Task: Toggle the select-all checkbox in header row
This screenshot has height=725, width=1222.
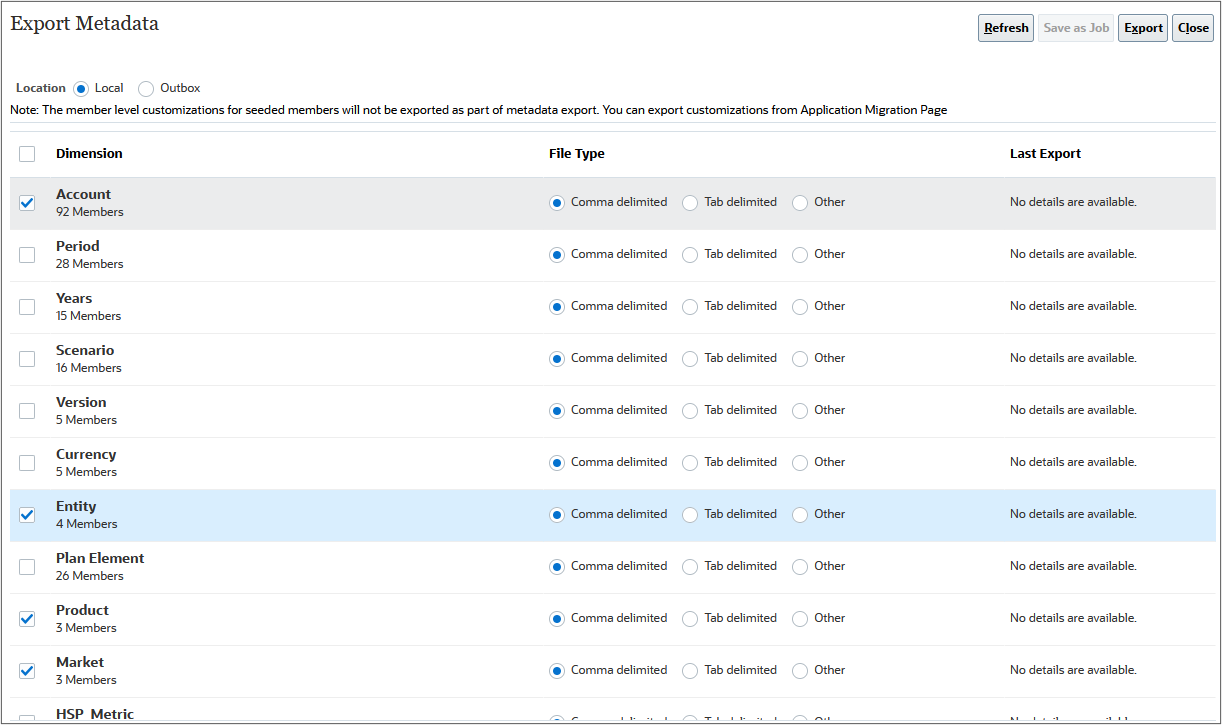Action: [26, 153]
